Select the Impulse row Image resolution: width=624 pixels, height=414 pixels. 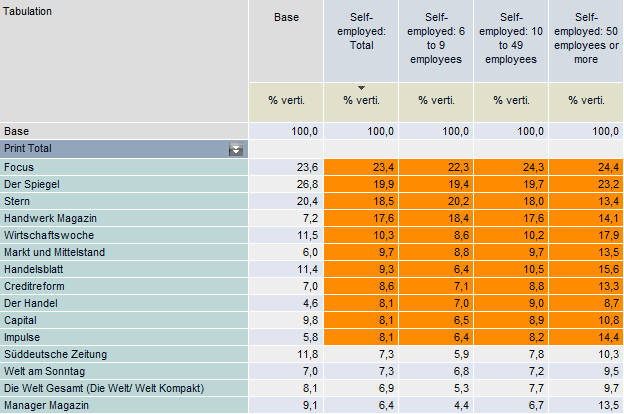tap(124, 337)
